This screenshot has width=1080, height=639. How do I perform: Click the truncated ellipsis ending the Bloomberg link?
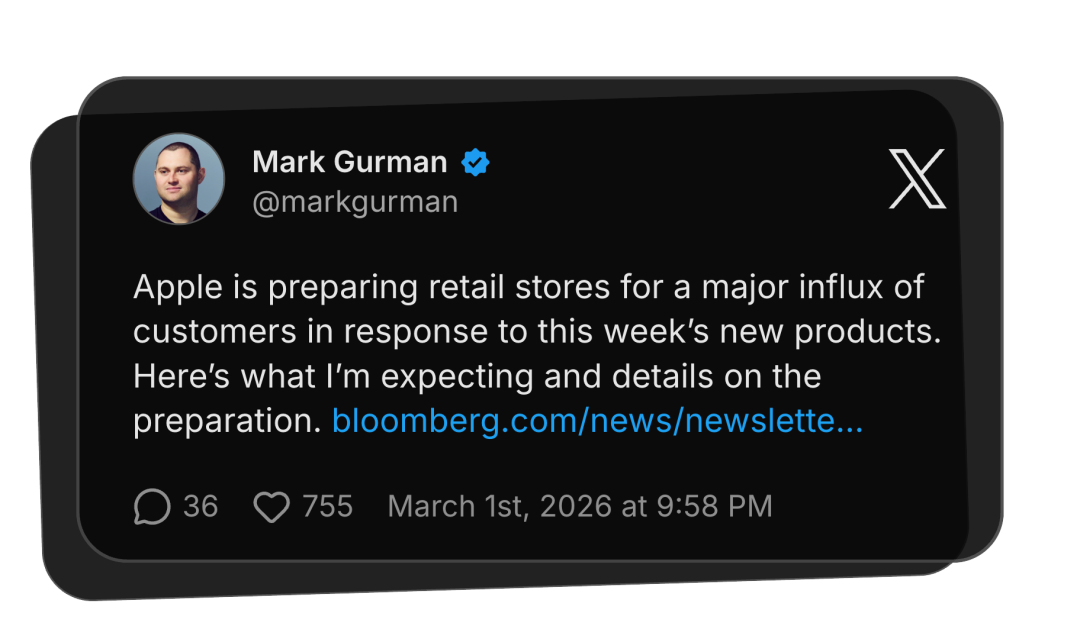tap(848, 423)
